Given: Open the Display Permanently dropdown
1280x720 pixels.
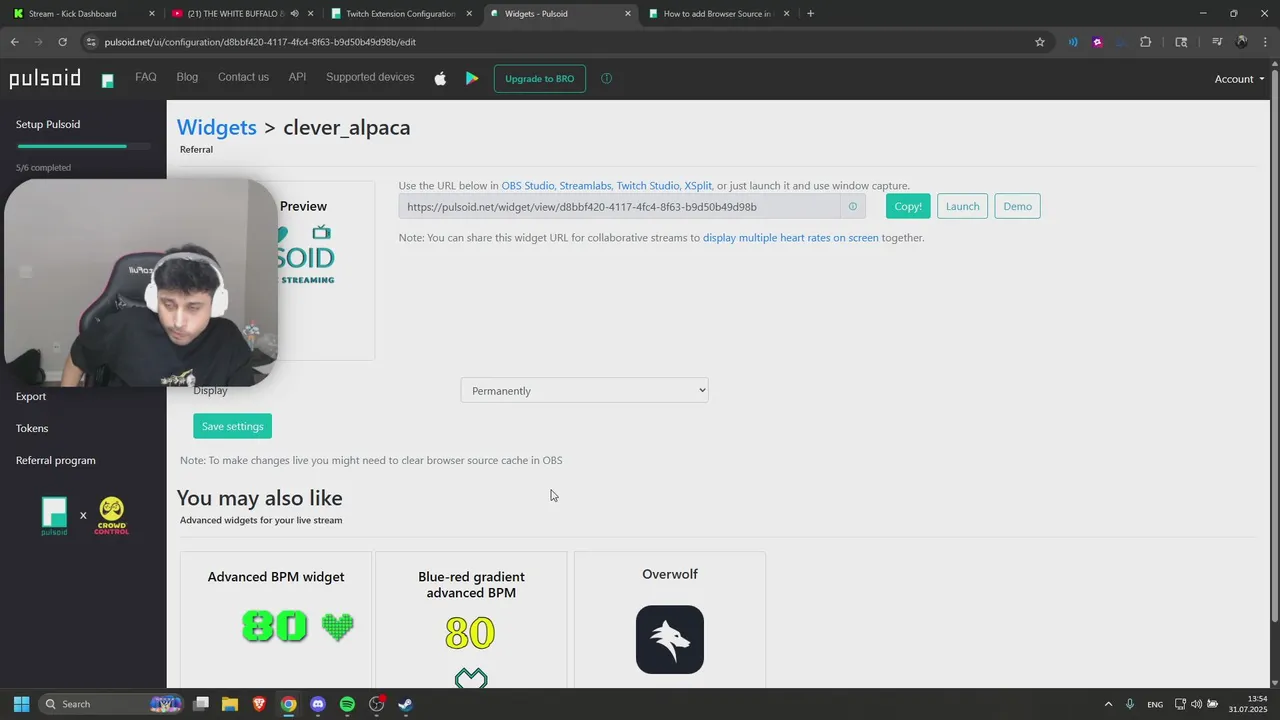Looking at the screenshot, I should (x=584, y=390).
